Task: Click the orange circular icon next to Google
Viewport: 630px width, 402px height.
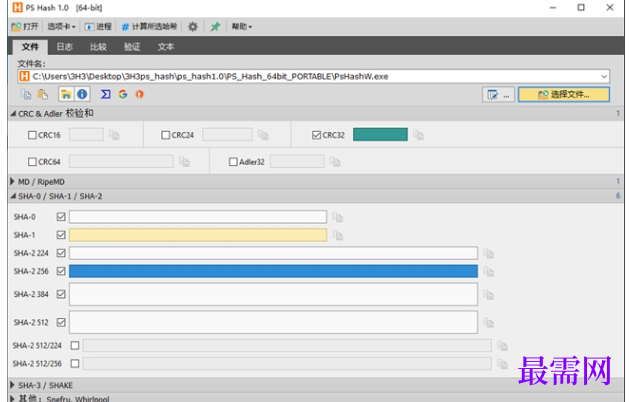Action: (139, 94)
